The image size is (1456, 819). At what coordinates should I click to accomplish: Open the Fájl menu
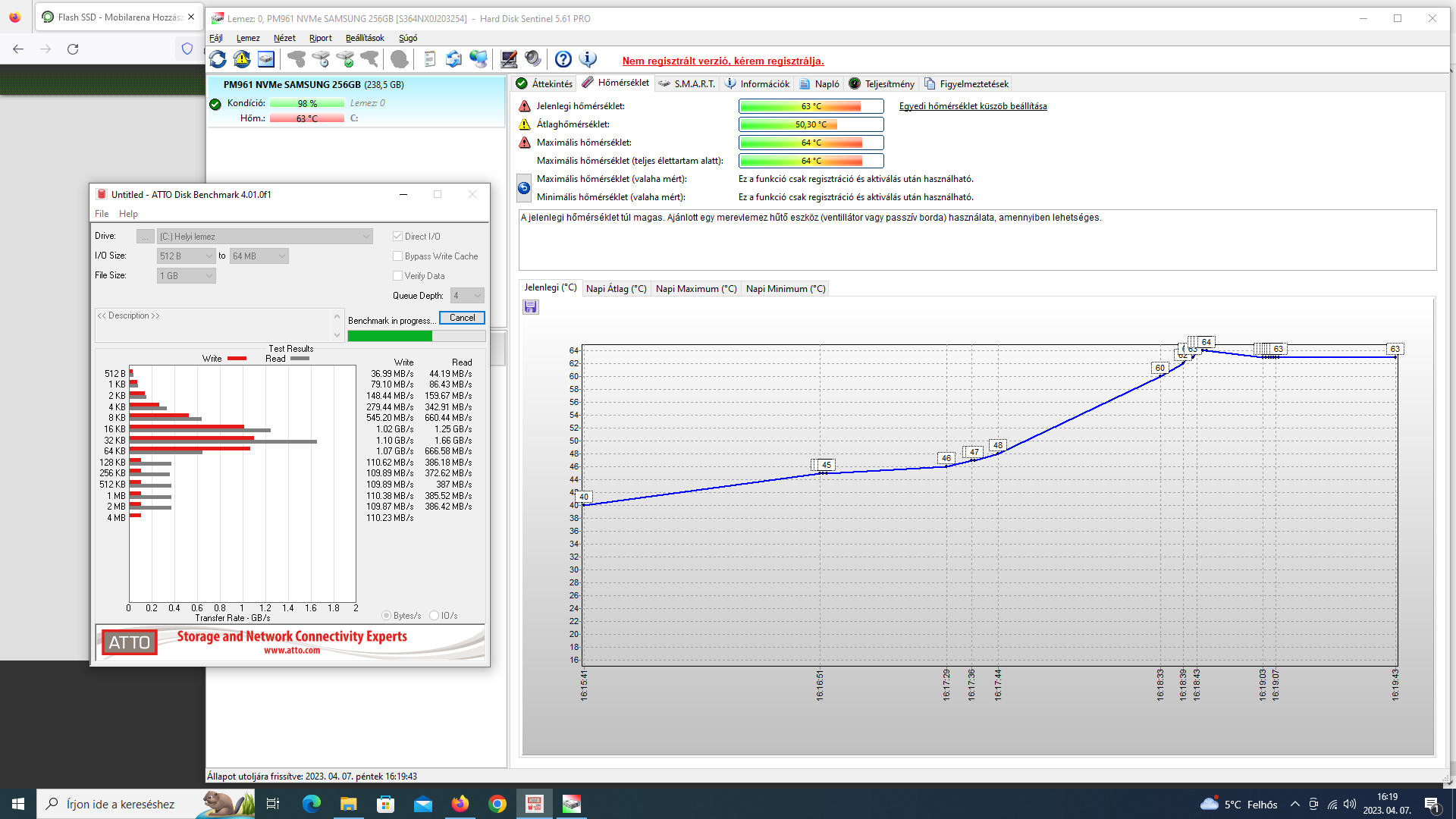216,38
